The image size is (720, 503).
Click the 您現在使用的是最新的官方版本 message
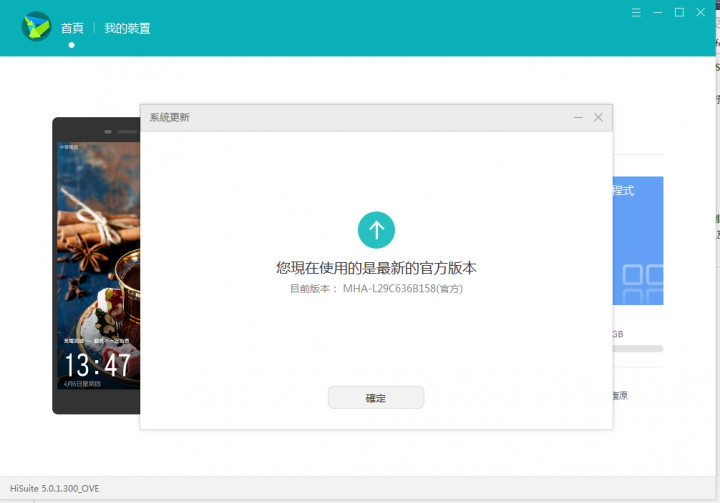(x=376, y=268)
